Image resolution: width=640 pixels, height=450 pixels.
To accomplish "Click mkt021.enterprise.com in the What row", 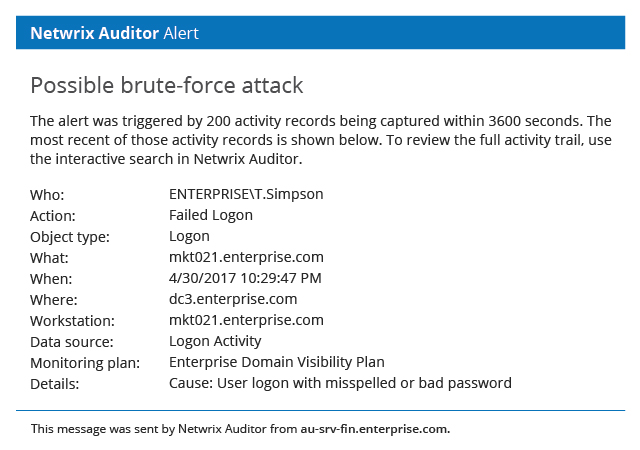I will tap(246, 257).
